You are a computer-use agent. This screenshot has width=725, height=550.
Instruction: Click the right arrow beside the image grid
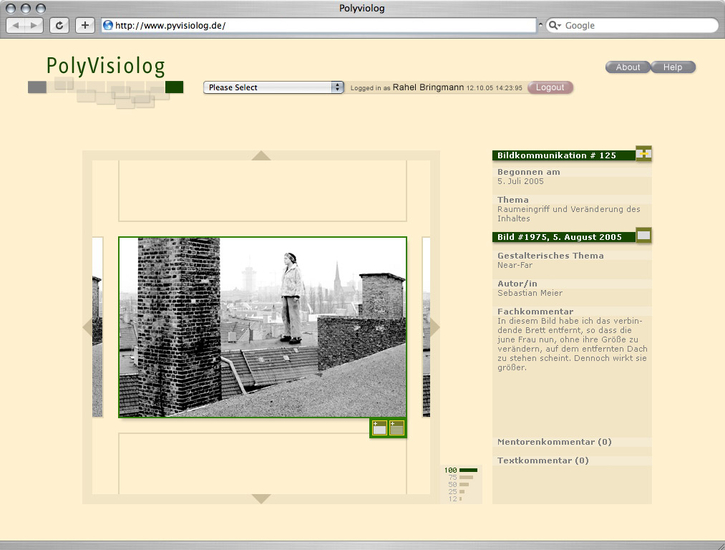point(435,327)
